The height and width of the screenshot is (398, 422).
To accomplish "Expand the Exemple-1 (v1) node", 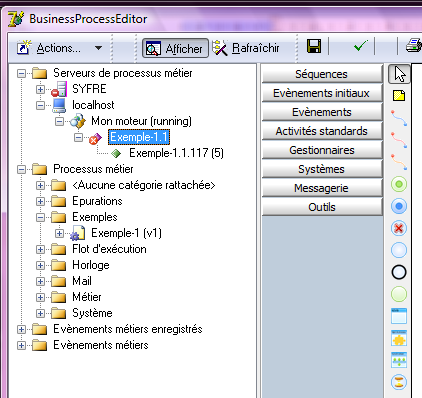I will (59, 233).
